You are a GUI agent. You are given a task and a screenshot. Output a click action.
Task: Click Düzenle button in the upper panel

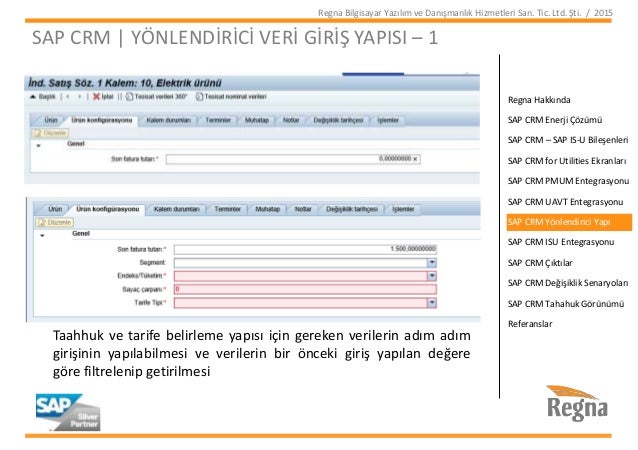[x=50, y=133]
